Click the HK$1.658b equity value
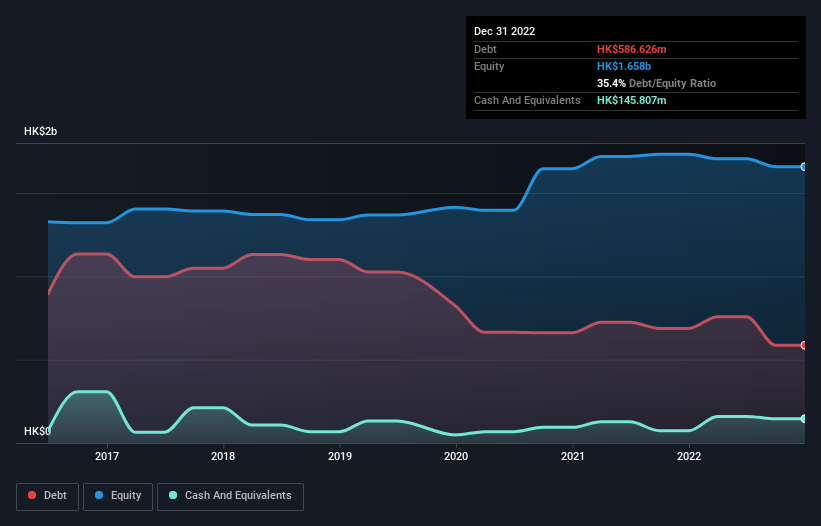The height and width of the screenshot is (526, 821). click(x=624, y=66)
